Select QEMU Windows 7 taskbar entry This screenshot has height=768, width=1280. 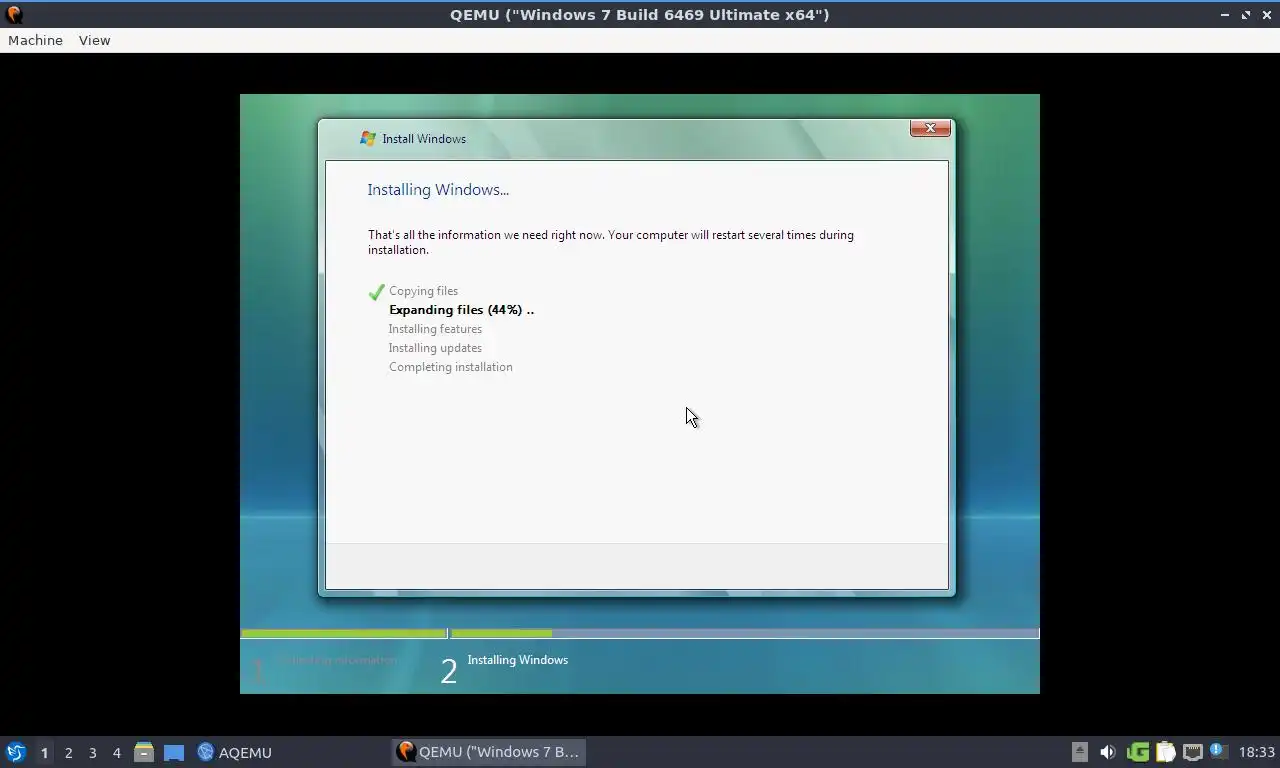click(488, 752)
